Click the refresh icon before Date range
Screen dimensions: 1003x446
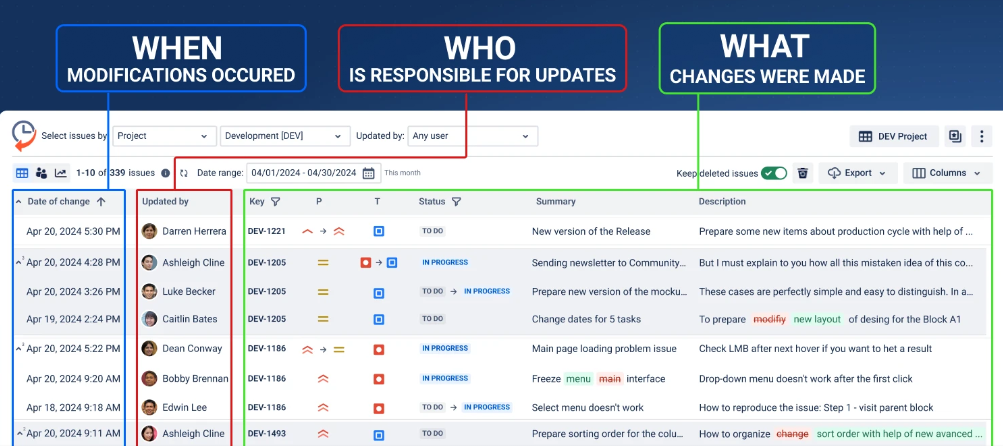tap(184, 173)
